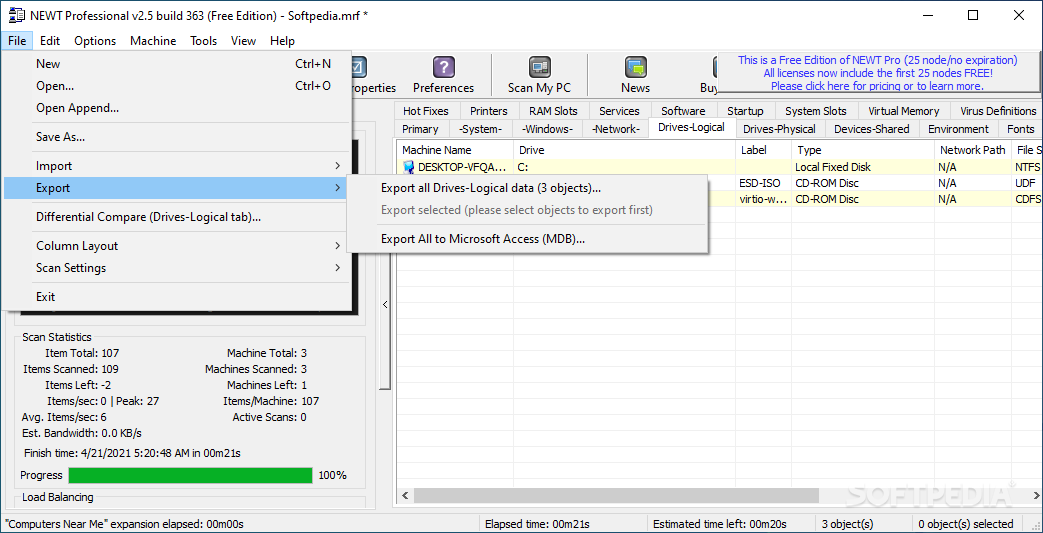
Task: Sort by the Type column header
Action: tap(863, 150)
